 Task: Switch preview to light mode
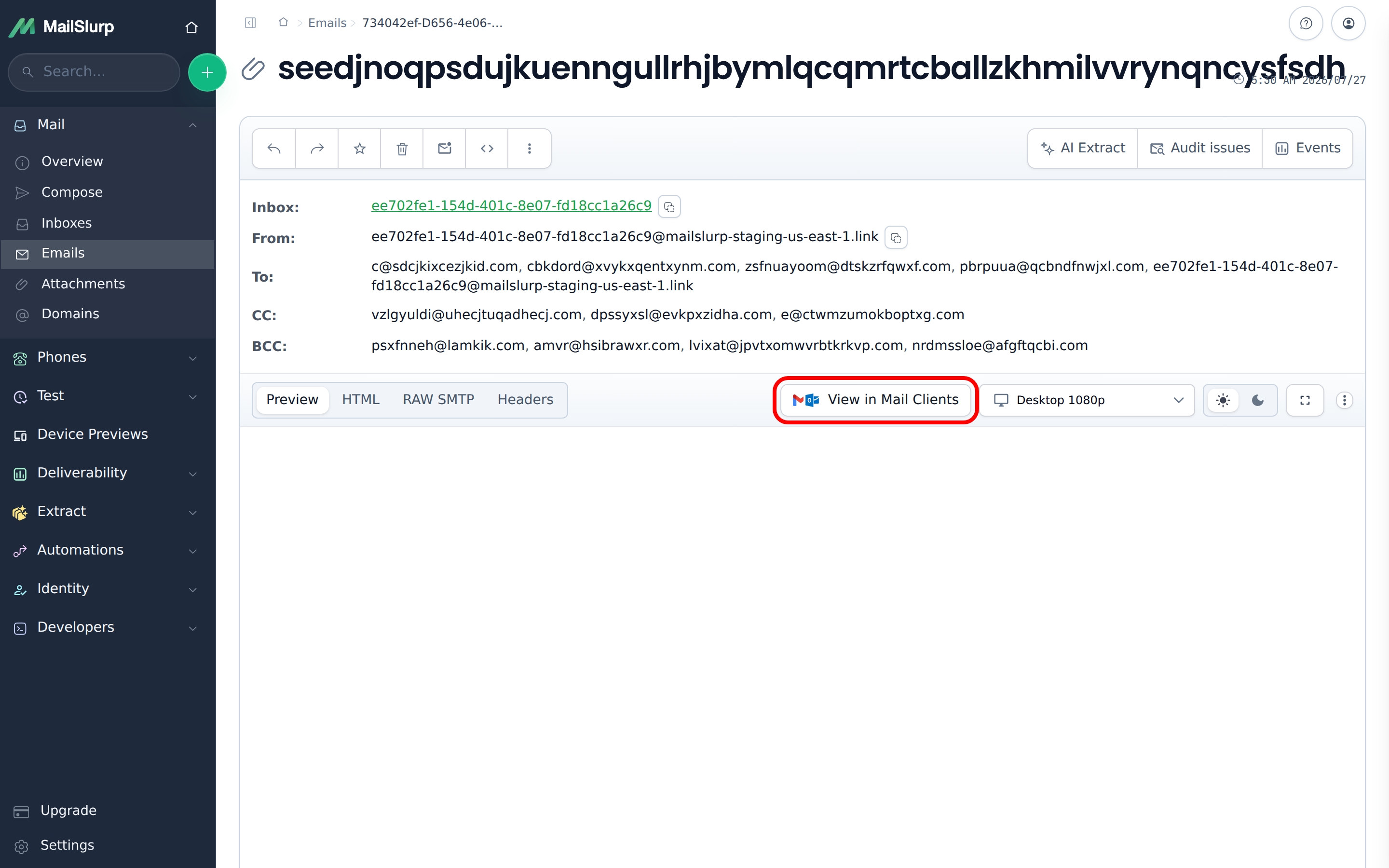(1223, 400)
